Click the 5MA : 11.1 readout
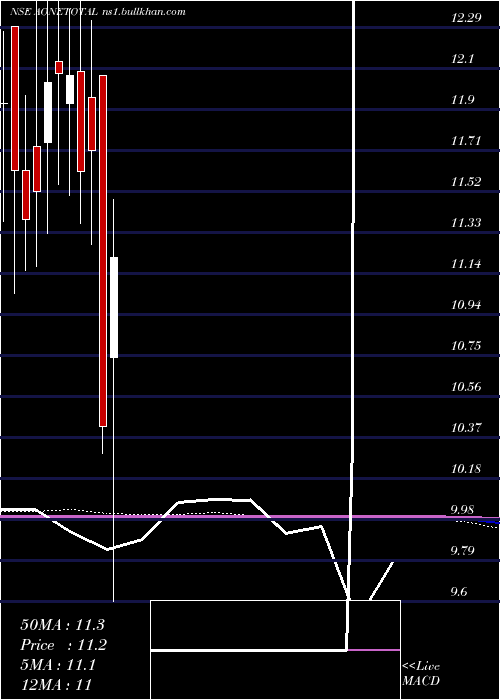This screenshot has width=500, height=700. coord(58,665)
